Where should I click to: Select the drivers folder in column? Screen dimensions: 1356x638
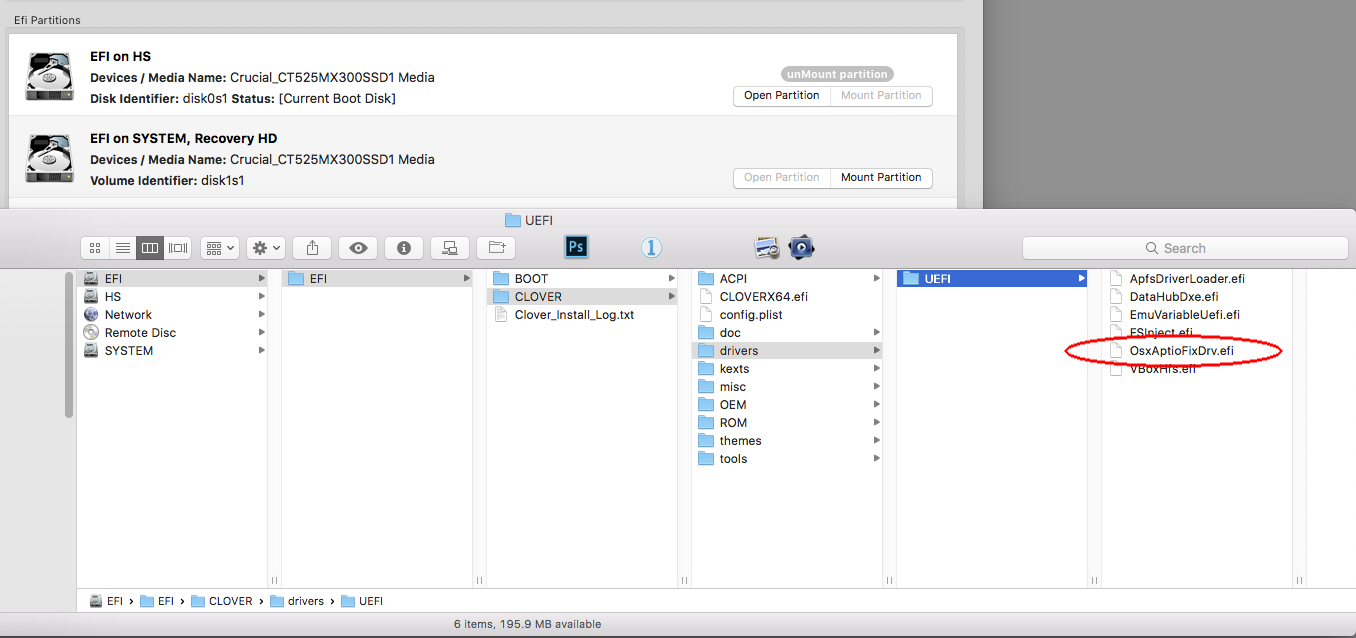point(739,351)
